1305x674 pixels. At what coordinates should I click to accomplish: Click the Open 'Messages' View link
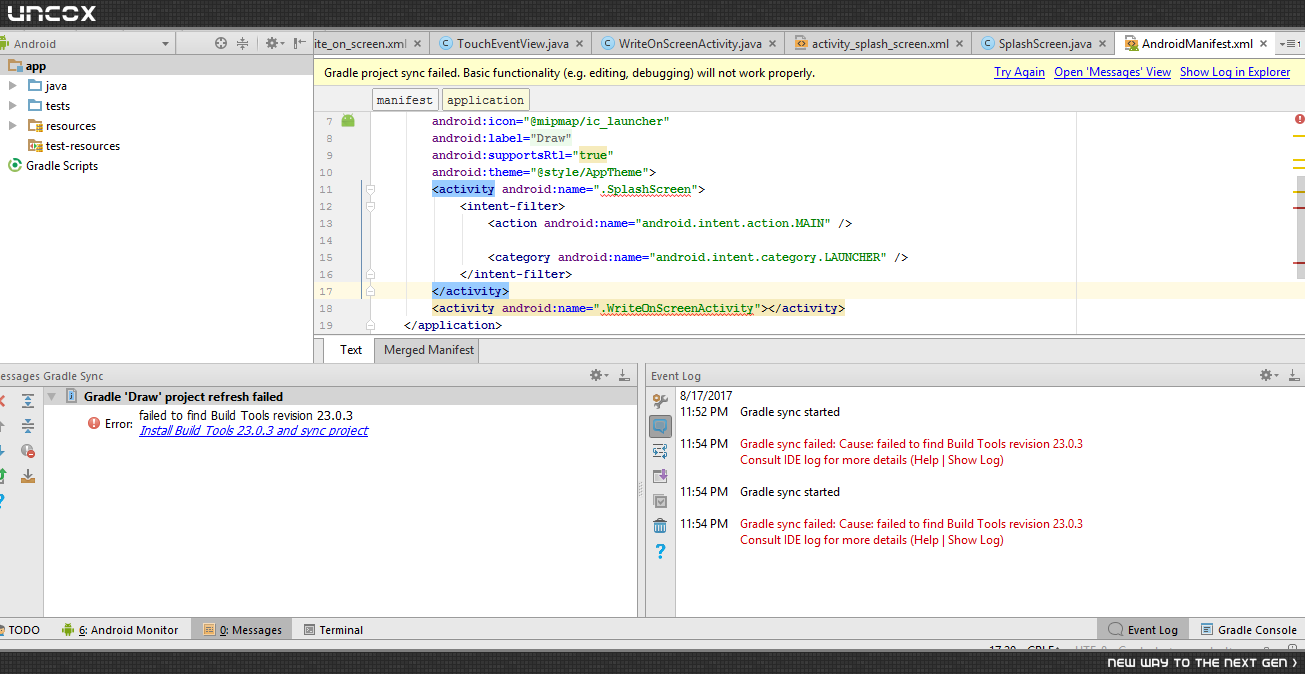click(x=1112, y=72)
